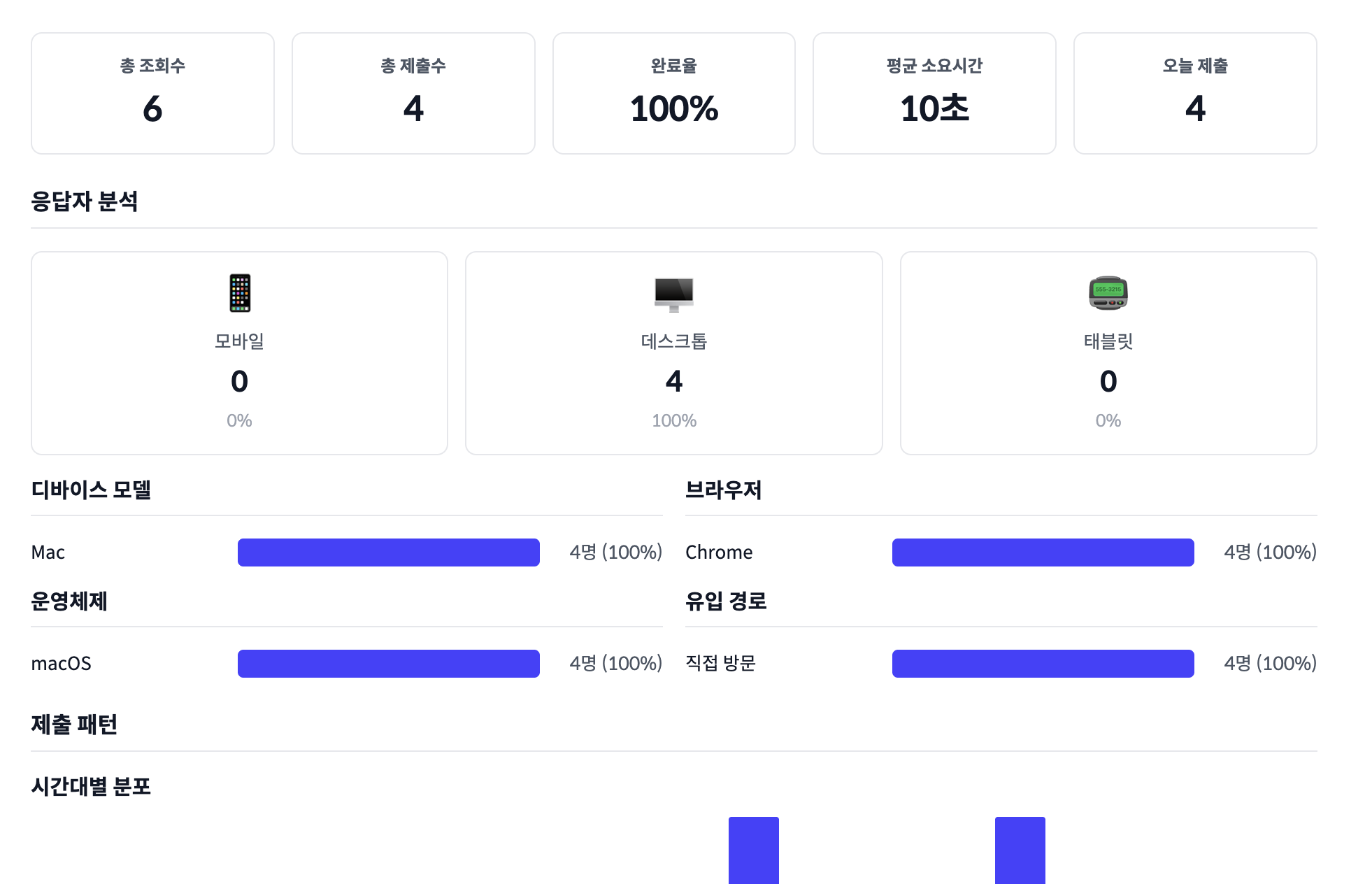Click the macOS operating system bar
Image resolution: width=1372 pixels, height=884 pixels.
[388, 664]
